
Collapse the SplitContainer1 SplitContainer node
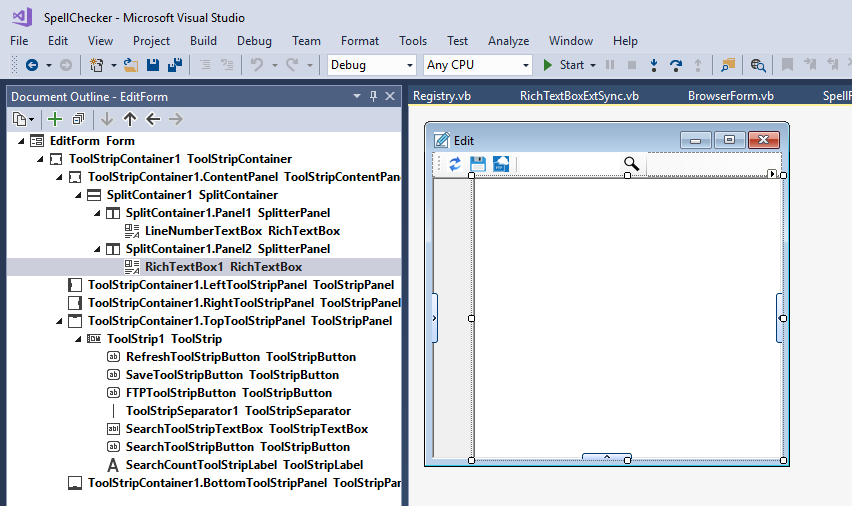click(x=78, y=195)
